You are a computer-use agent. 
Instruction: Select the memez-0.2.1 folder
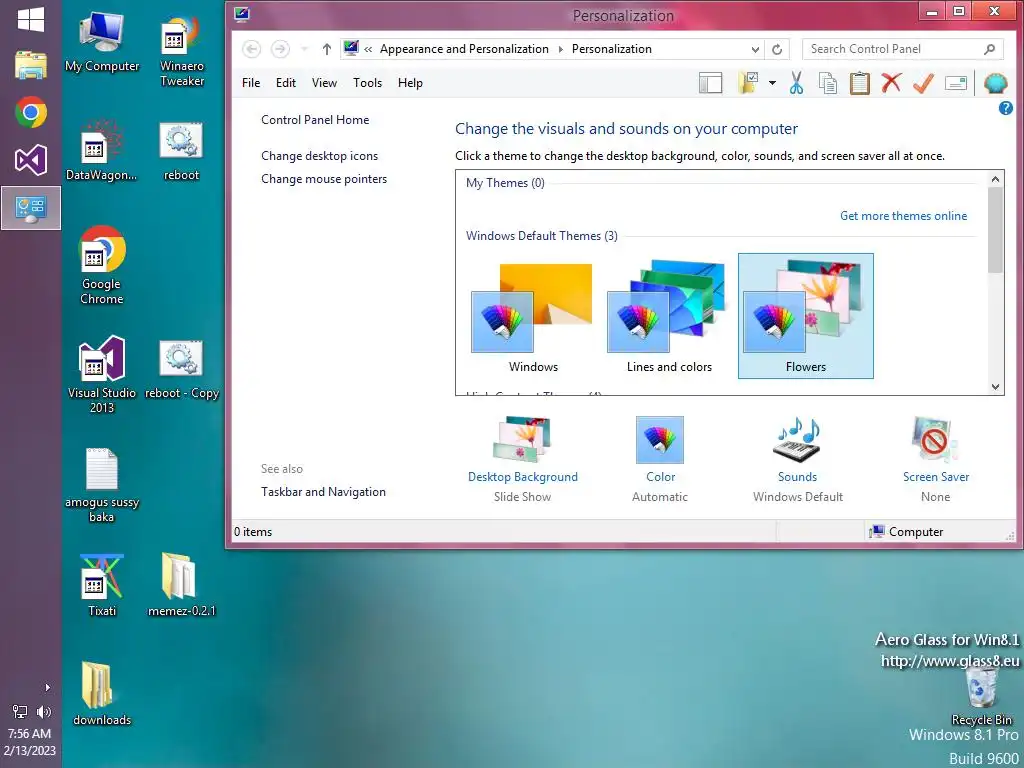pyautogui.click(x=182, y=586)
